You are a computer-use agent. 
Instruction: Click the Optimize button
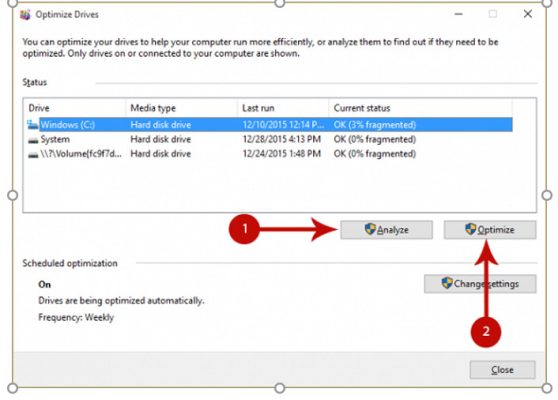click(490, 230)
